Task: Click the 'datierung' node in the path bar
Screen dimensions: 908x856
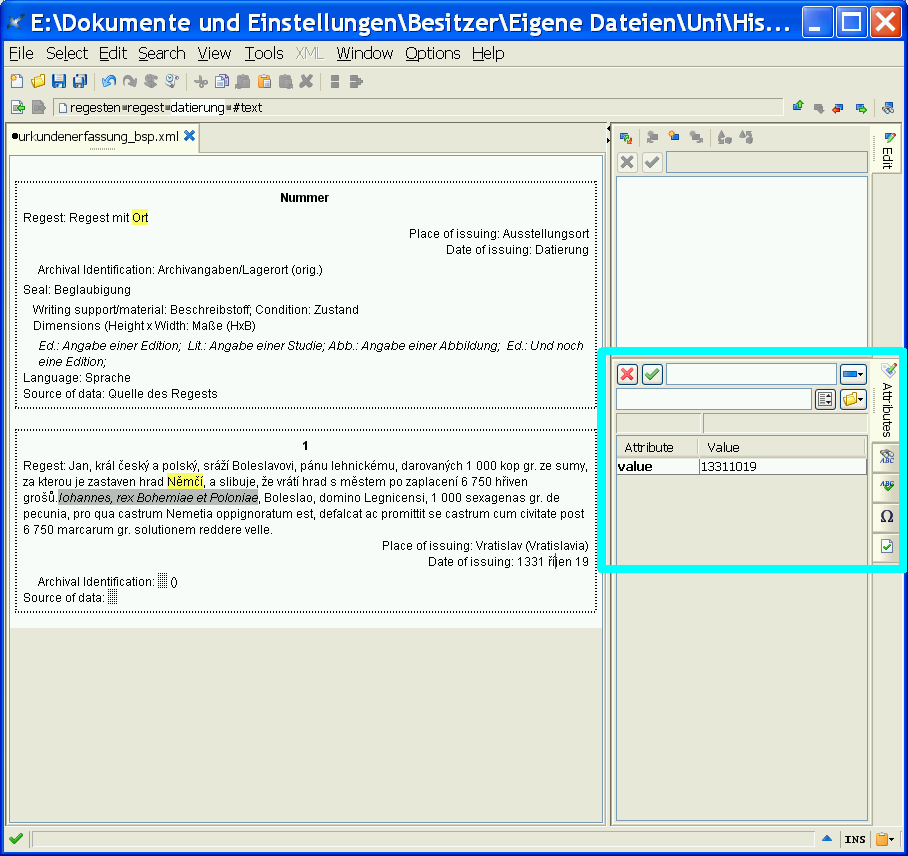Action: [x=197, y=108]
